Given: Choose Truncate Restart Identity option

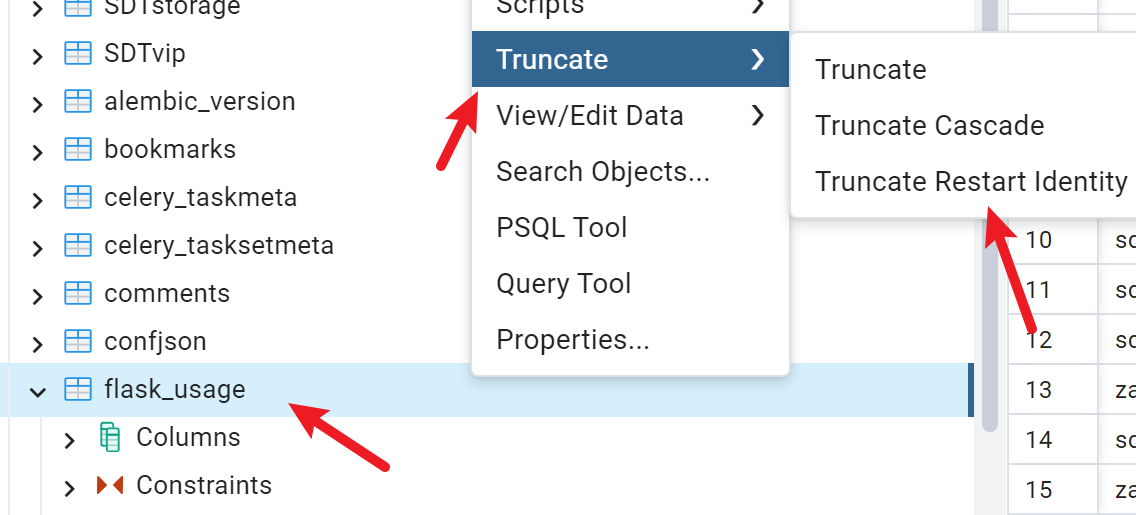Looking at the screenshot, I should pos(970,182).
